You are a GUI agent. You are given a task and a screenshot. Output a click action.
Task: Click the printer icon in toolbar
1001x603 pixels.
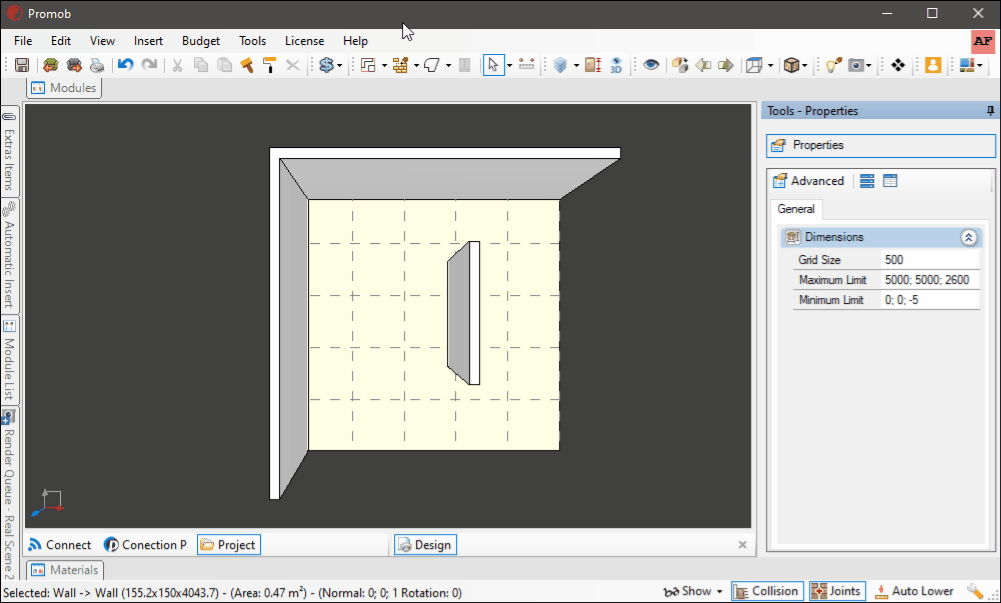coord(97,65)
